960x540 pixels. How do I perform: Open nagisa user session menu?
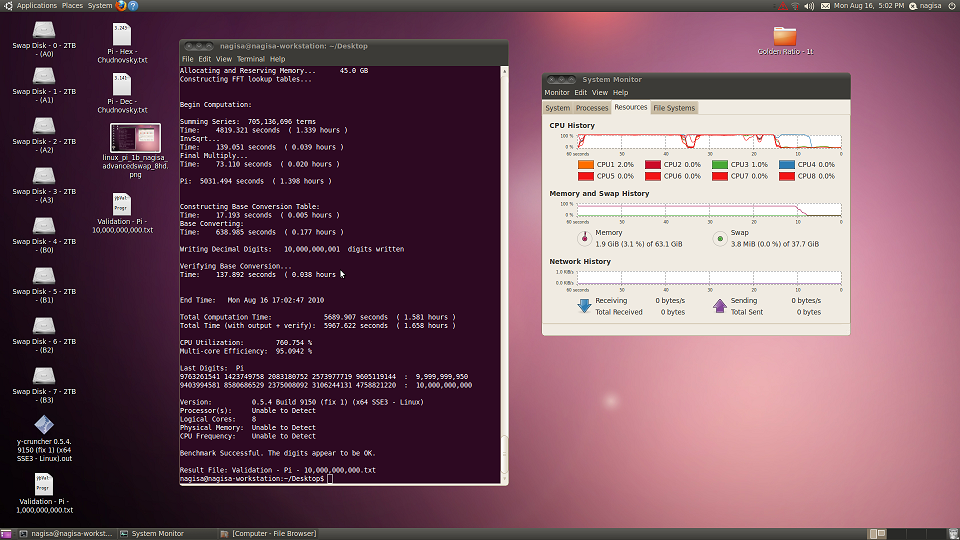pyautogui.click(x=929, y=5)
